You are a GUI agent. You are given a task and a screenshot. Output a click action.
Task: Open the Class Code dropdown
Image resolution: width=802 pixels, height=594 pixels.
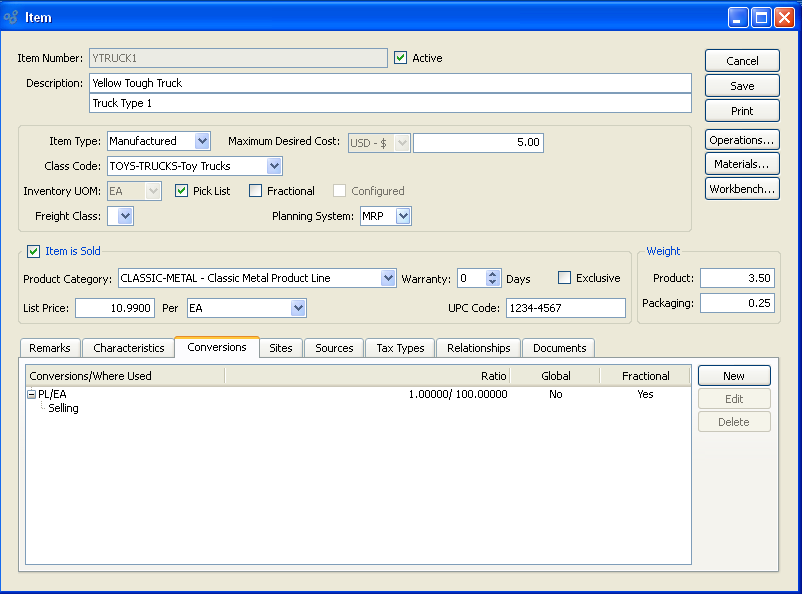(x=274, y=166)
